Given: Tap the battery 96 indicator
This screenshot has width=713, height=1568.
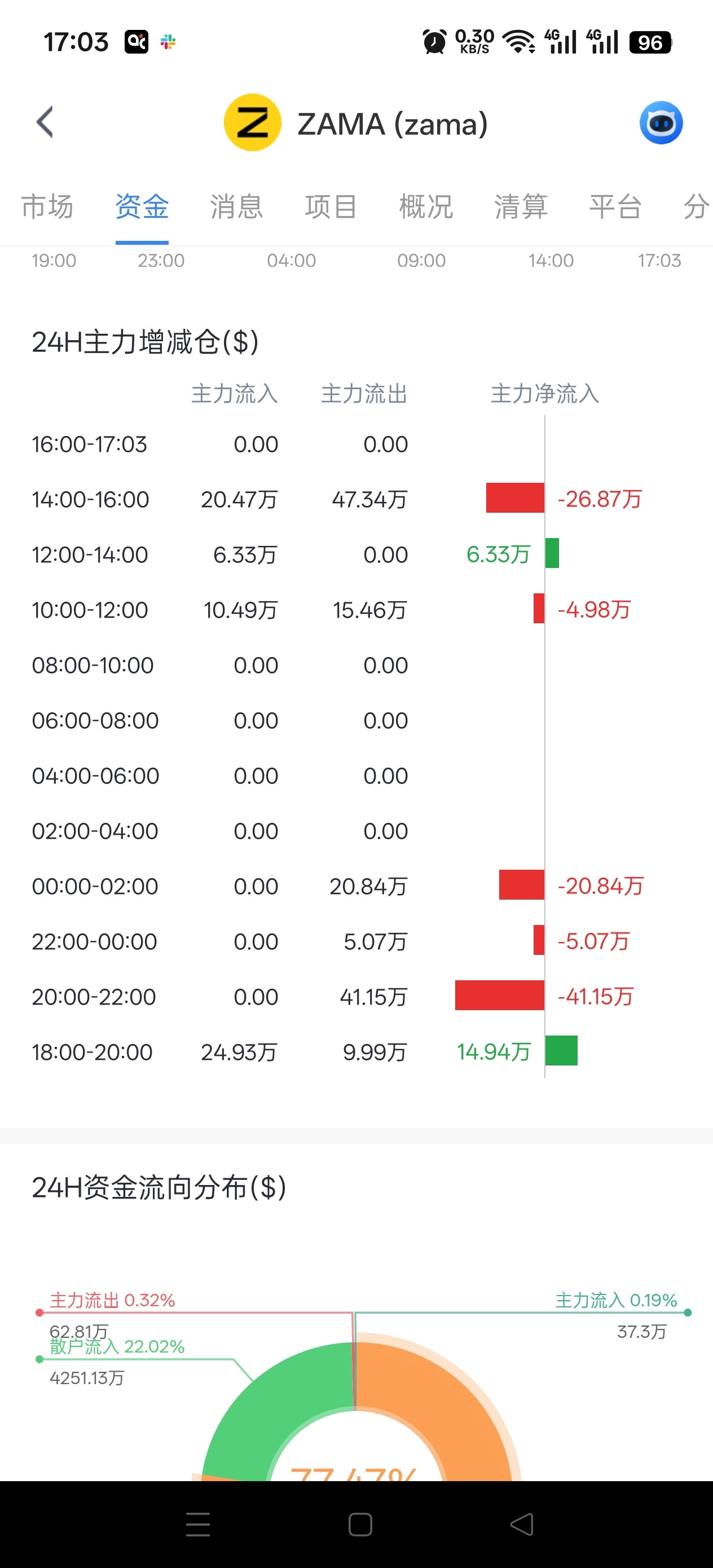Looking at the screenshot, I should point(650,42).
